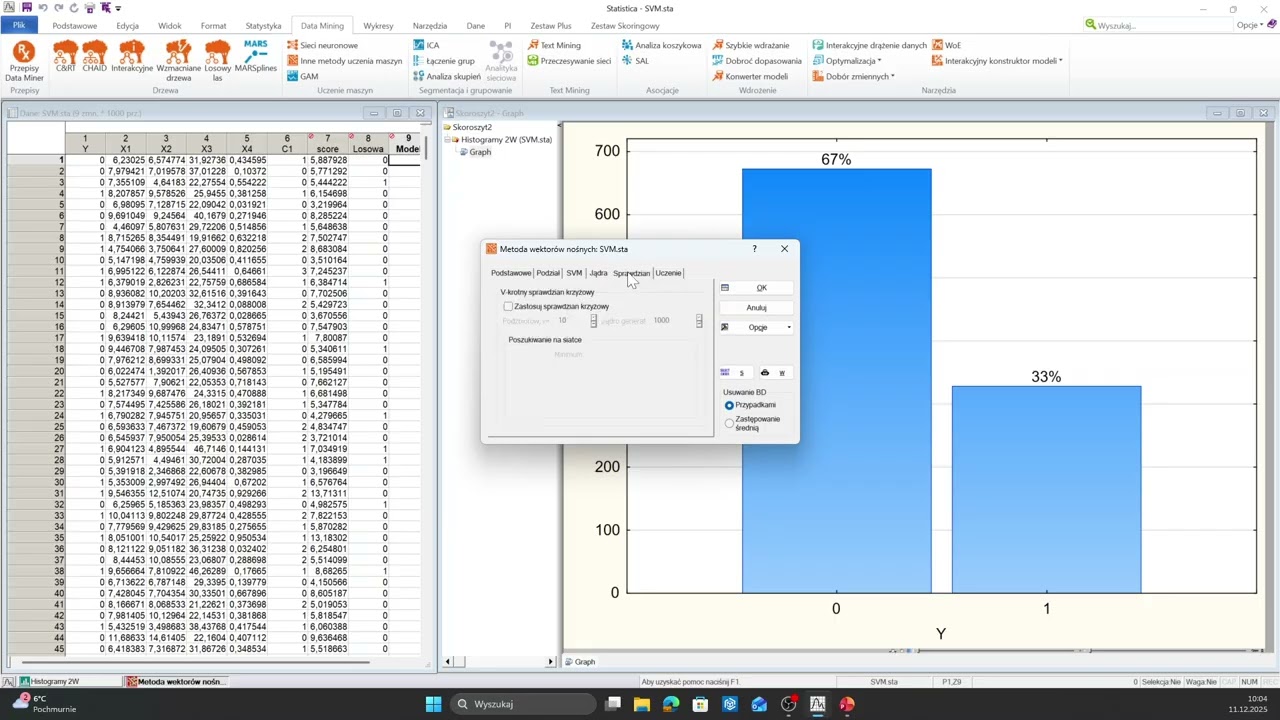Screen dimensions: 1280x720
Task: Click Anuluj in SVM dialog
Action: (x=757, y=308)
